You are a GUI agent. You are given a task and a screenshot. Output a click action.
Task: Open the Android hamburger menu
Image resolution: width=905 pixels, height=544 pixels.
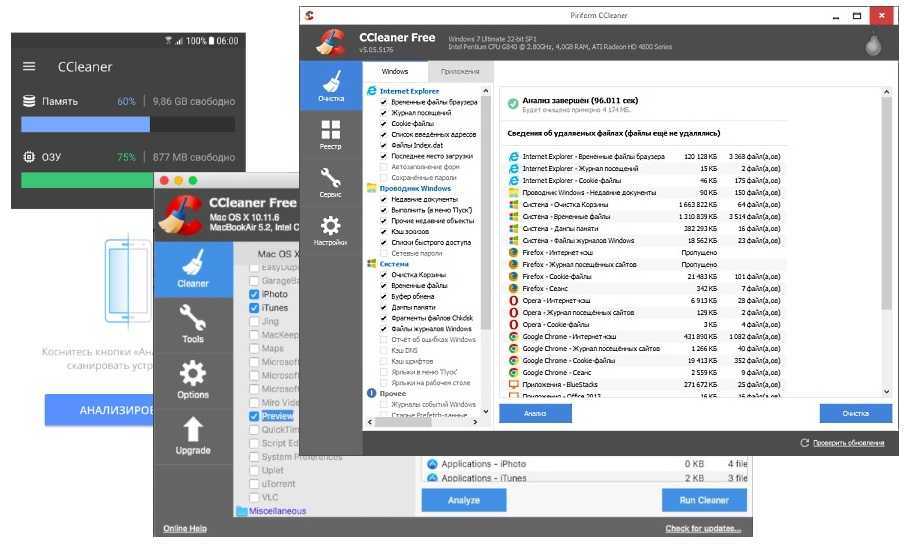(29, 67)
